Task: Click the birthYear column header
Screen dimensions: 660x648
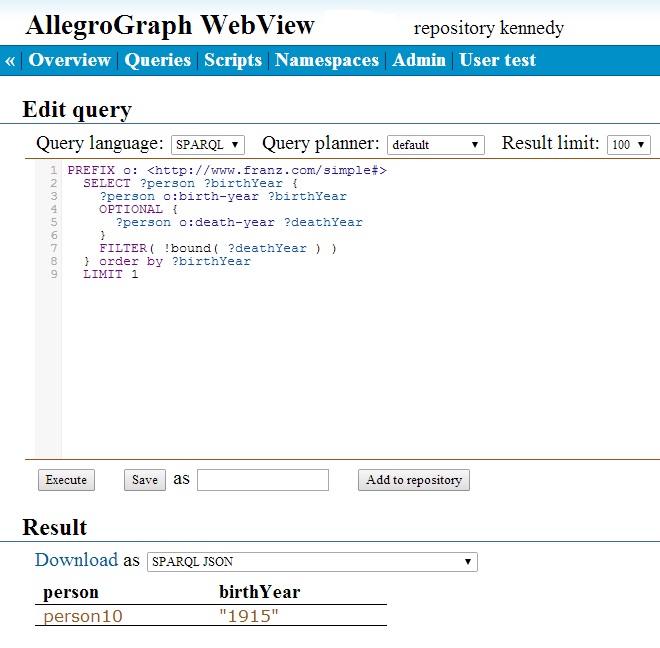Action: tap(260, 592)
